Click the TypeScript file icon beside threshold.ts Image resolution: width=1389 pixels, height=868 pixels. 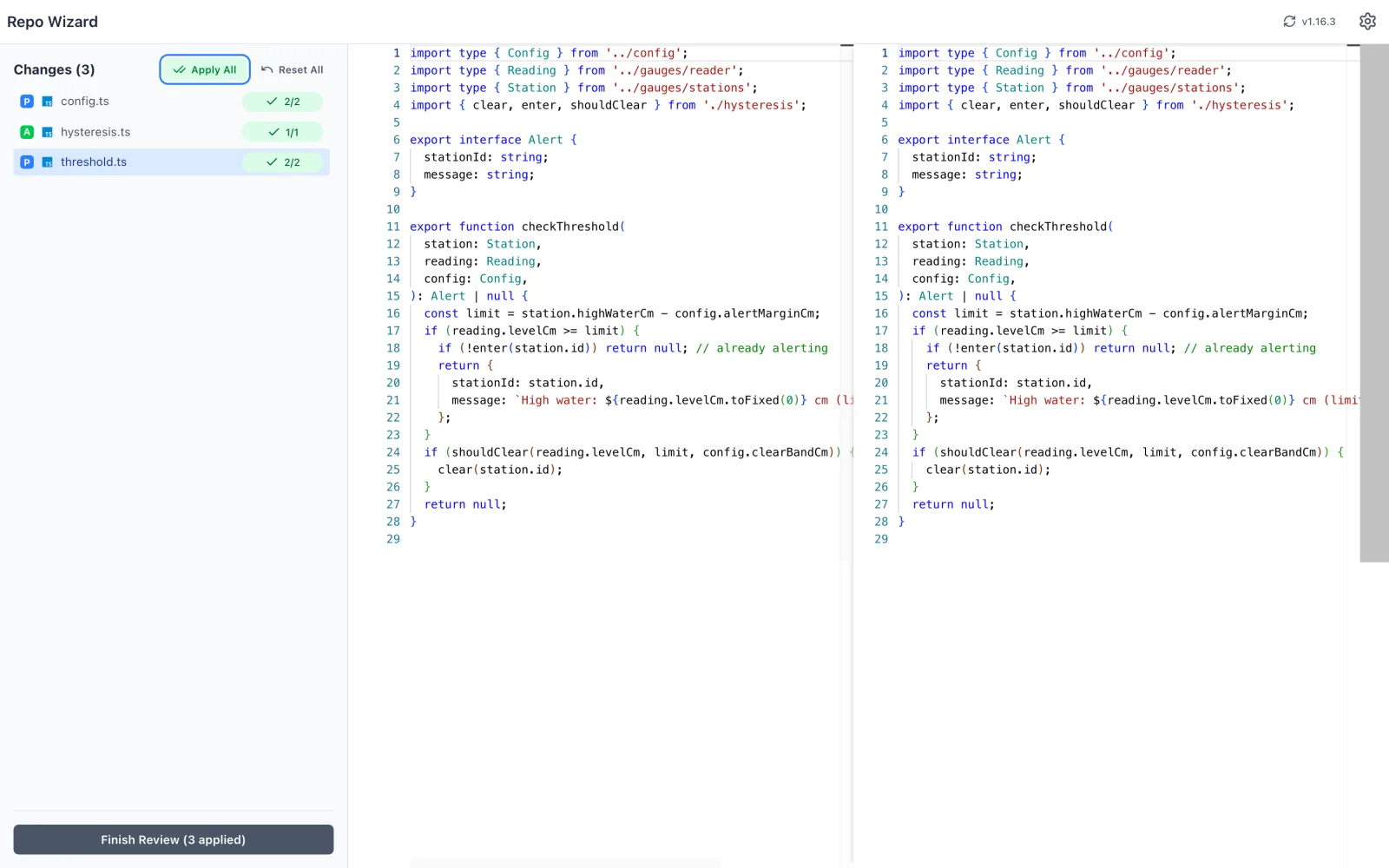coord(48,162)
